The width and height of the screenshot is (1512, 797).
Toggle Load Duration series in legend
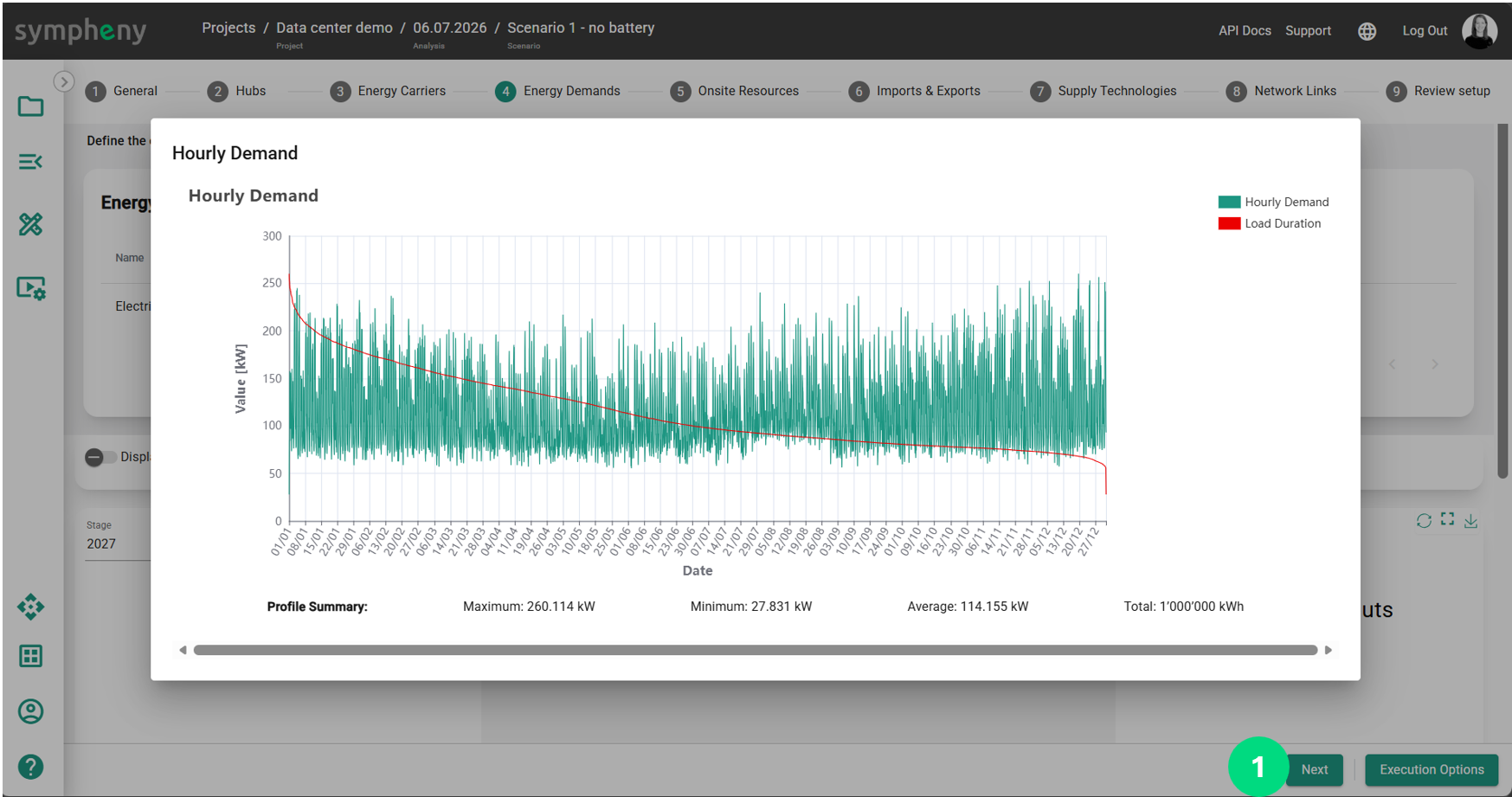1270,223
